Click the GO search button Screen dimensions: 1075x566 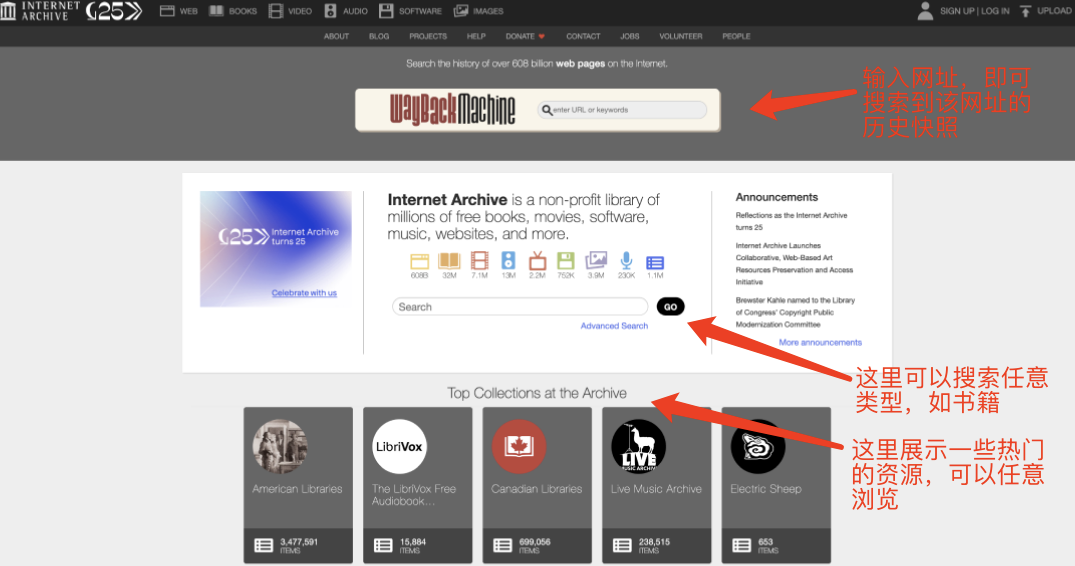tap(671, 306)
